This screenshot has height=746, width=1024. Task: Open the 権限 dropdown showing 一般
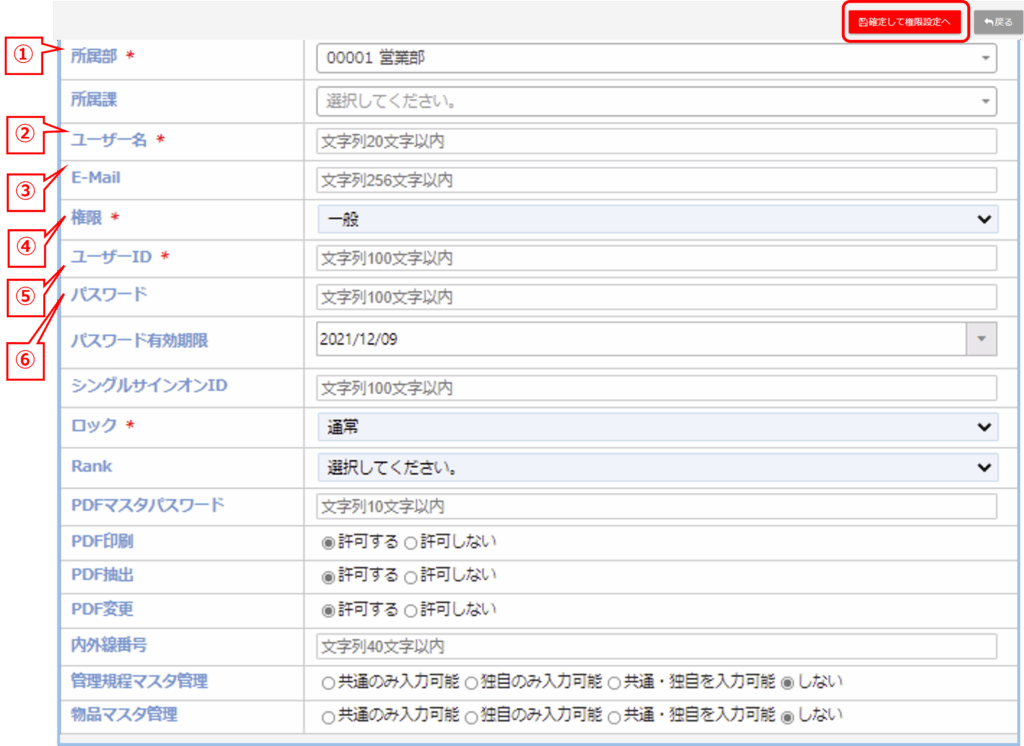click(x=656, y=219)
